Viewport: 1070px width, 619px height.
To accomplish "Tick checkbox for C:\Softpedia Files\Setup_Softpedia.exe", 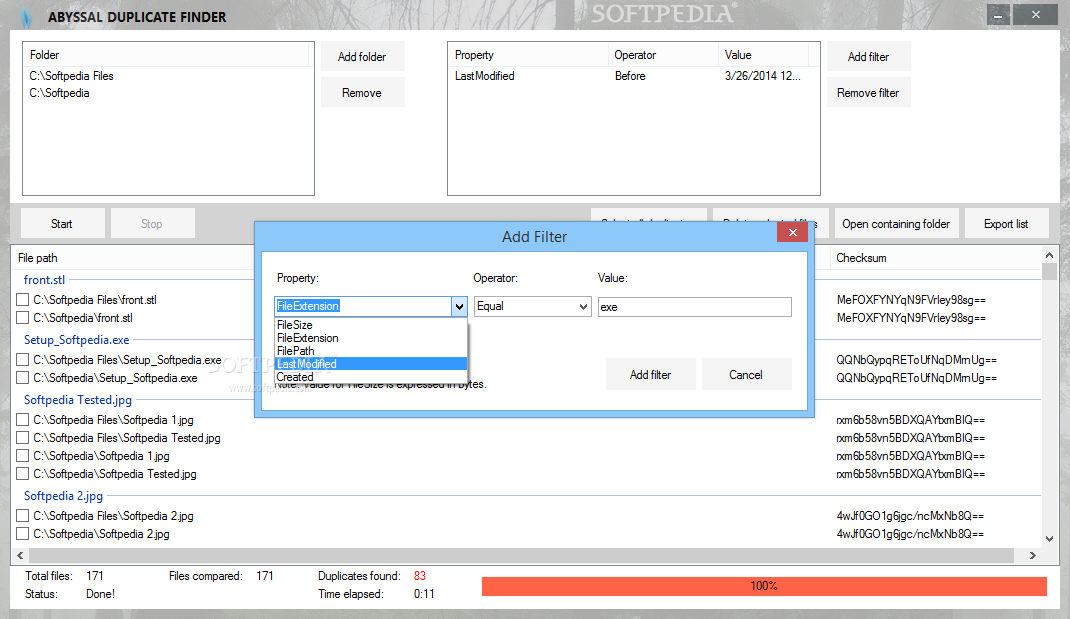I will tap(23, 360).
